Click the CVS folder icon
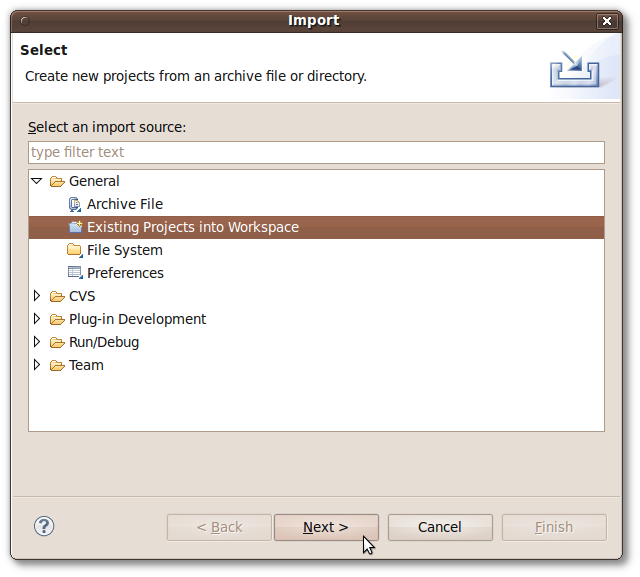The image size is (640, 577). 57,297
